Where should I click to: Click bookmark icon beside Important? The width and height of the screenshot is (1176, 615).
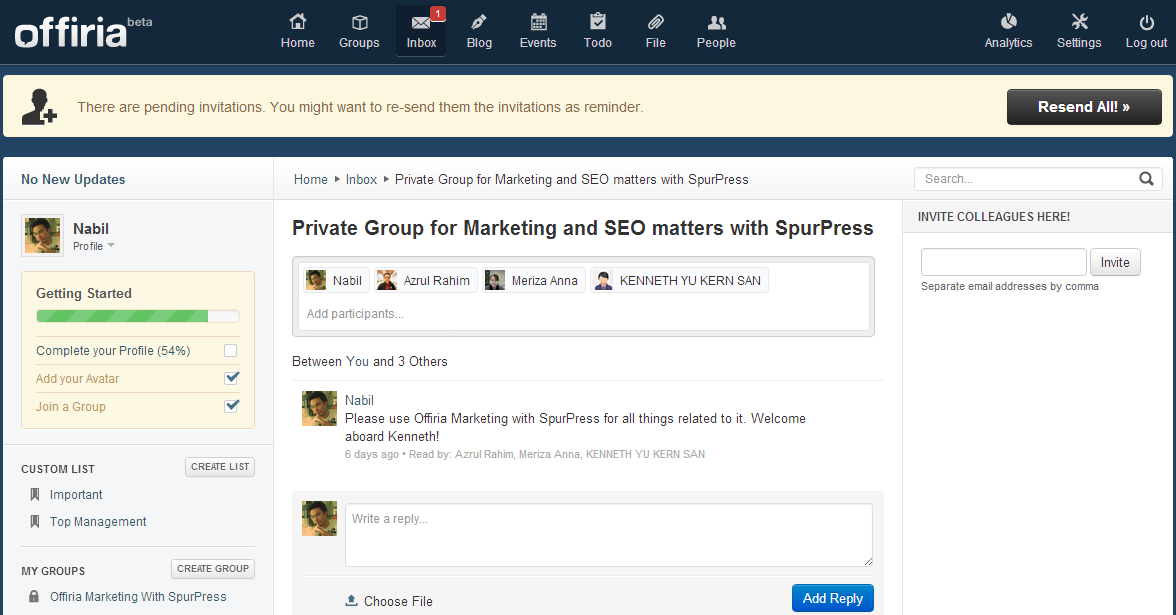tap(34, 494)
